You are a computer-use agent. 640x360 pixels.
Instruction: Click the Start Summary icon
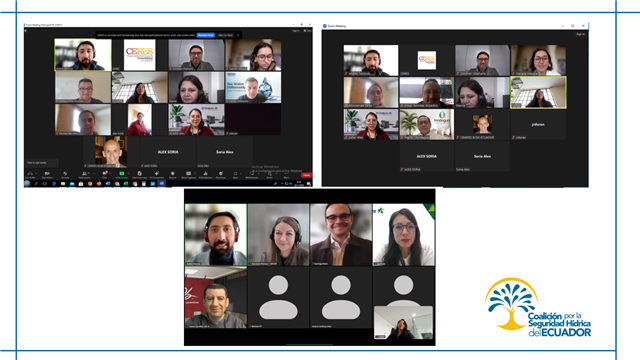click(140, 173)
